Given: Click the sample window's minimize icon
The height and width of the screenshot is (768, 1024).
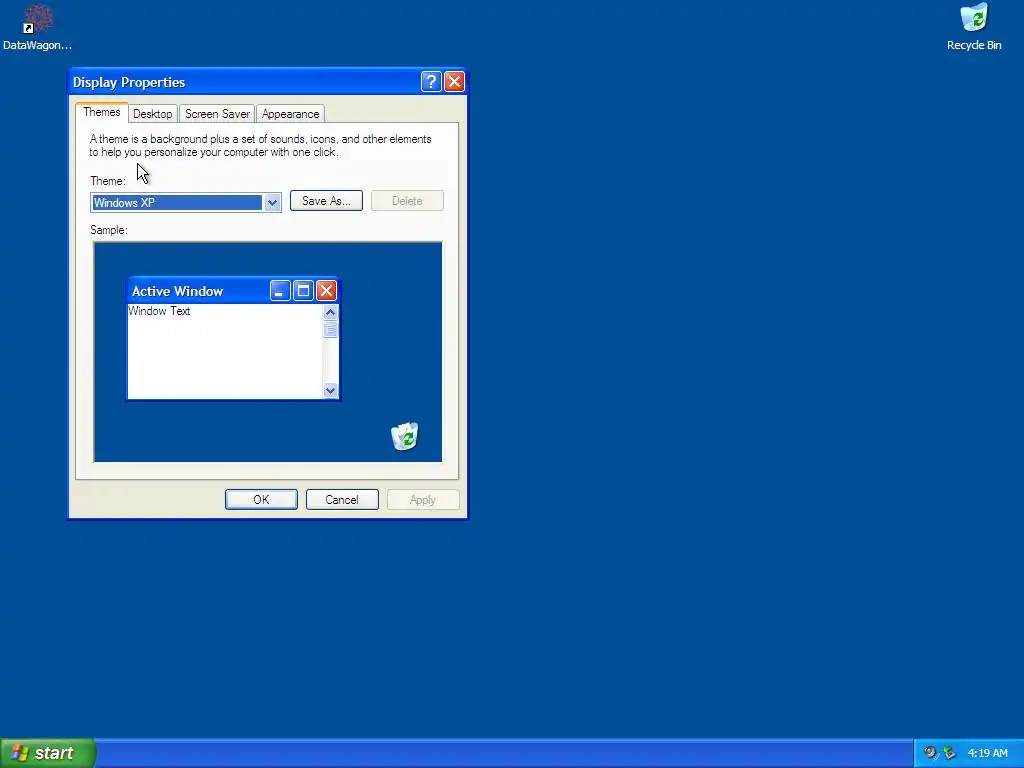Looking at the screenshot, I should tap(280, 291).
